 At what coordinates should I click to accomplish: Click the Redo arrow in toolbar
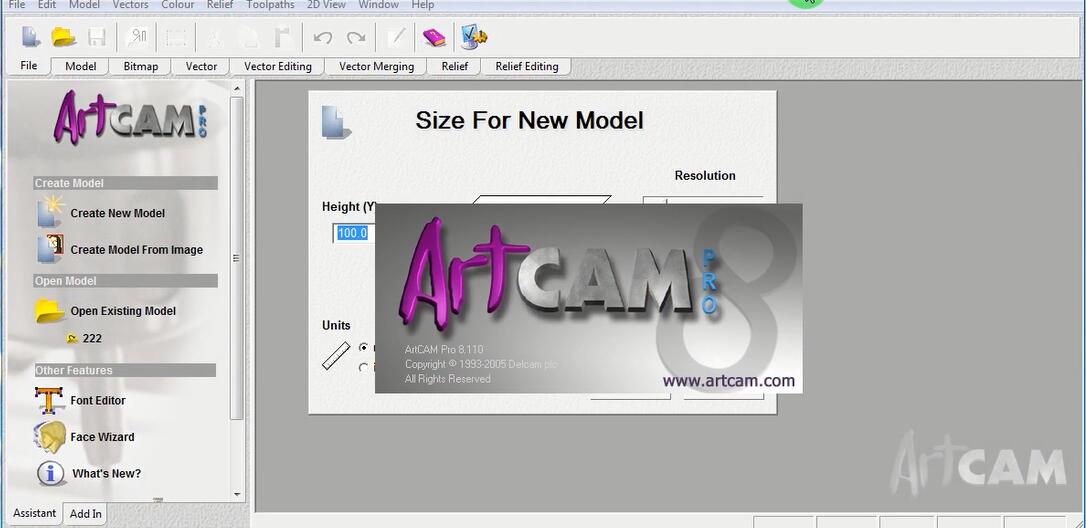coord(356,37)
